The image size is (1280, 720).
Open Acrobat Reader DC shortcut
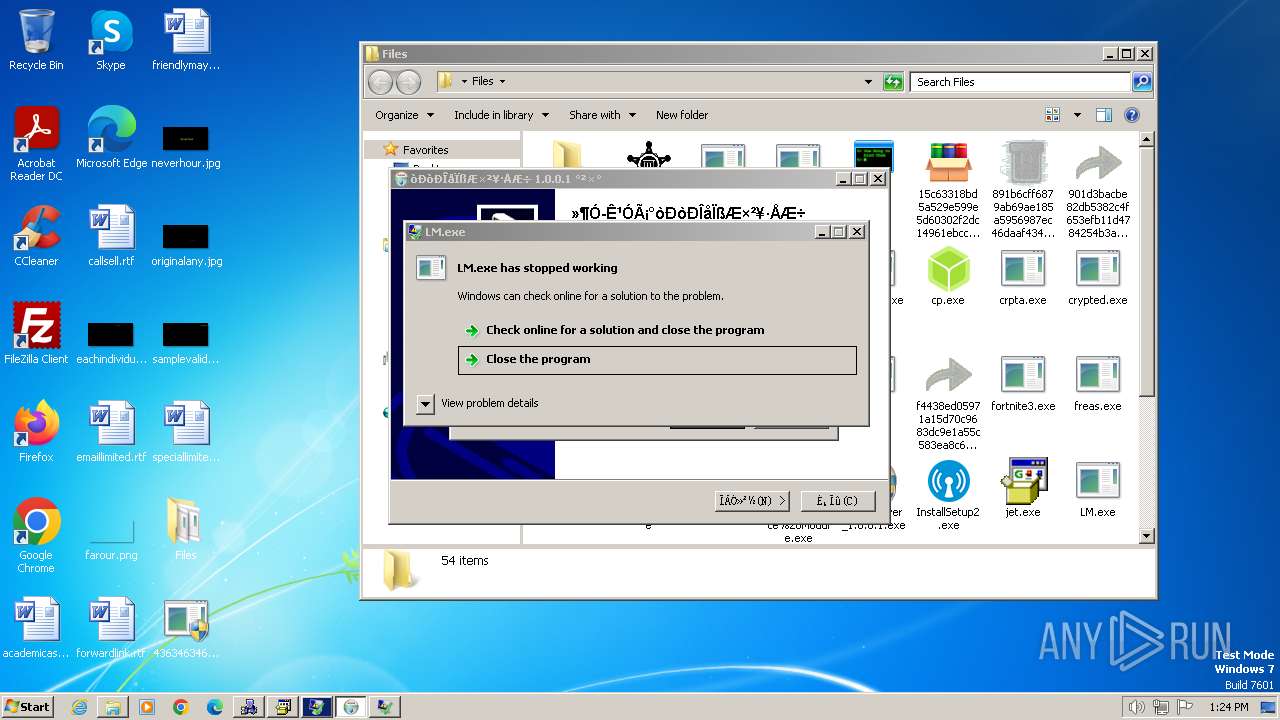coord(36,144)
